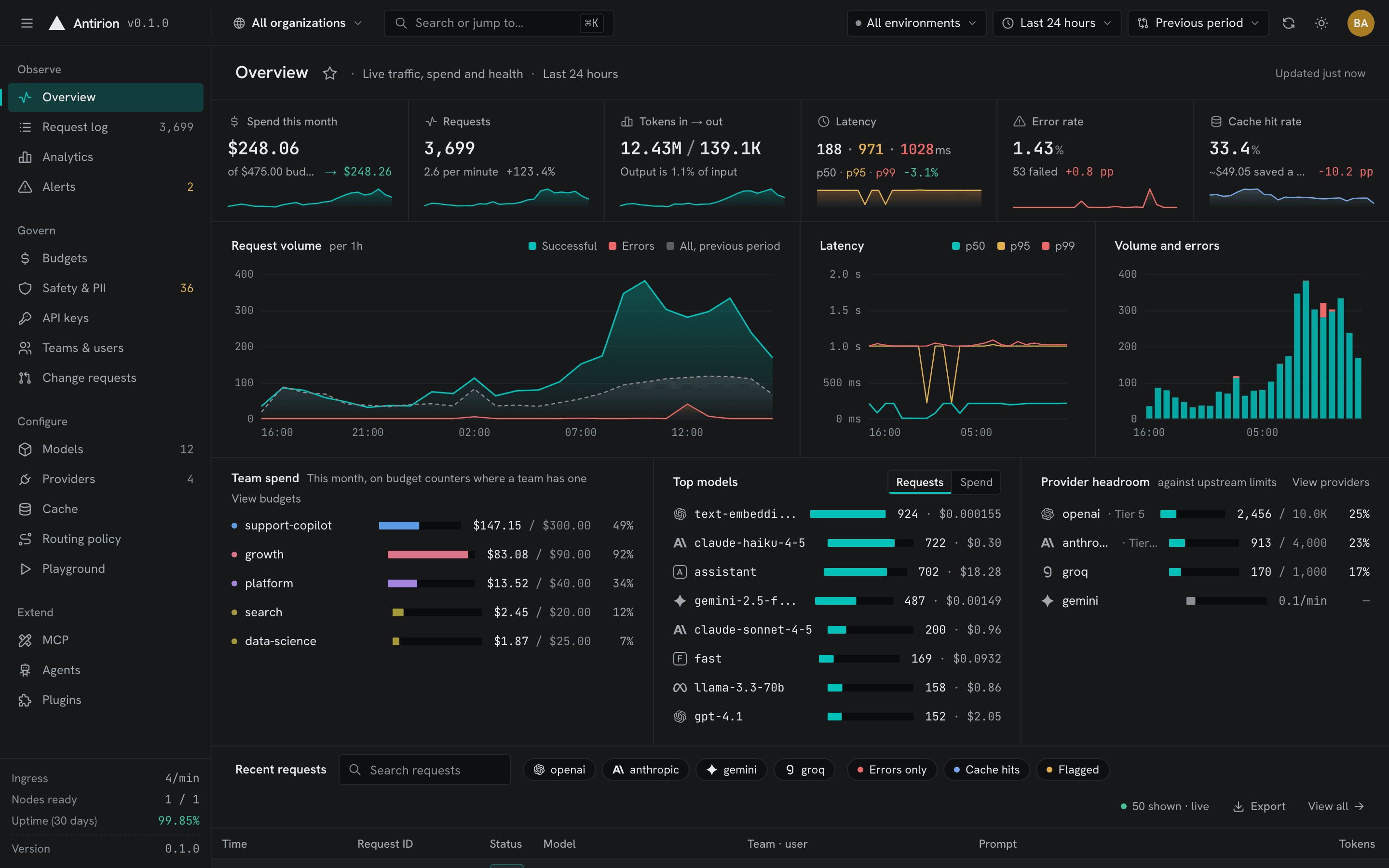Expand All organizations dropdown
Image resolution: width=1389 pixels, height=868 pixels.
pos(298,23)
